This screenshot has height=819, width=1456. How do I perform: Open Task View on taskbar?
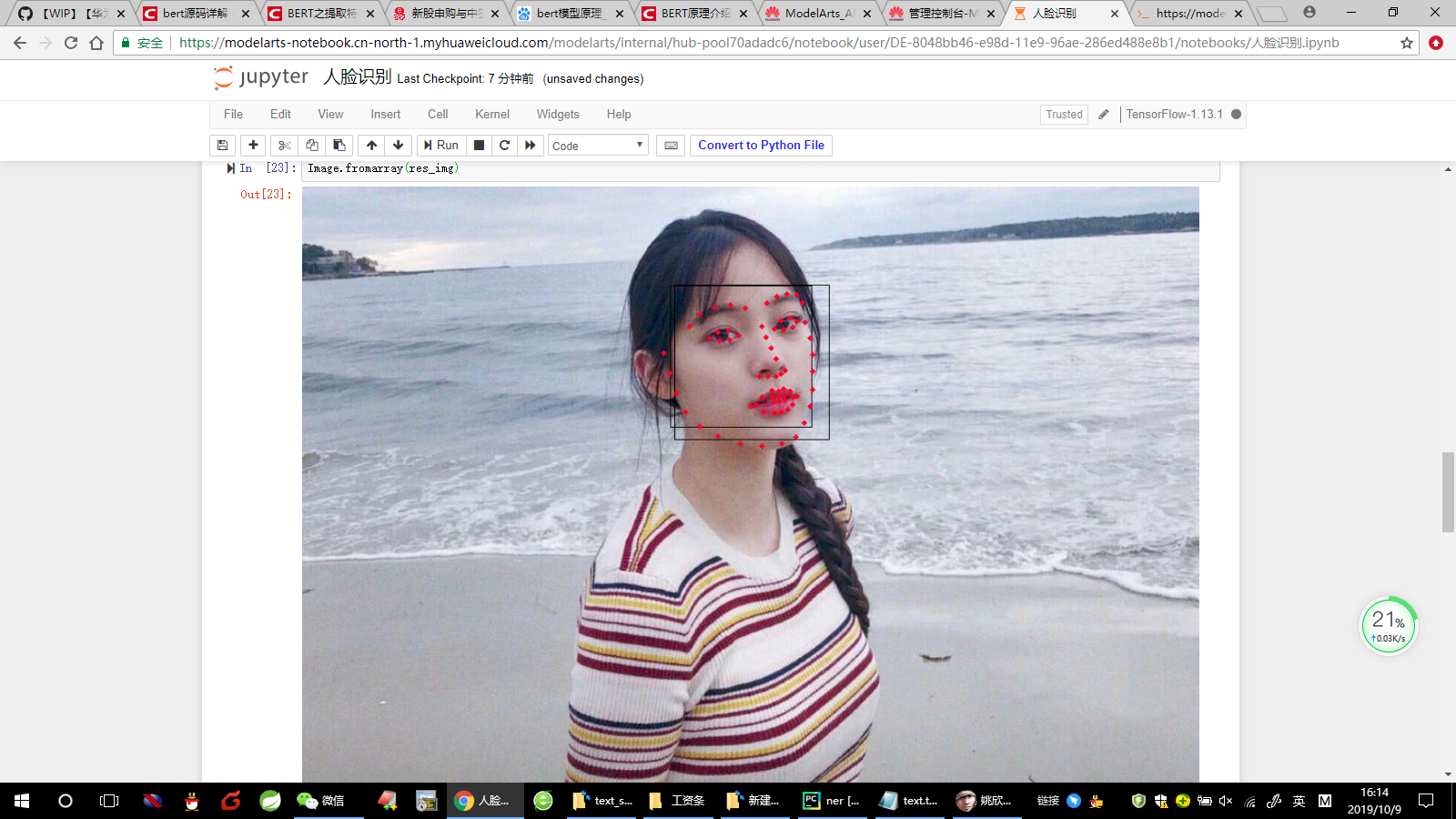tap(109, 801)
